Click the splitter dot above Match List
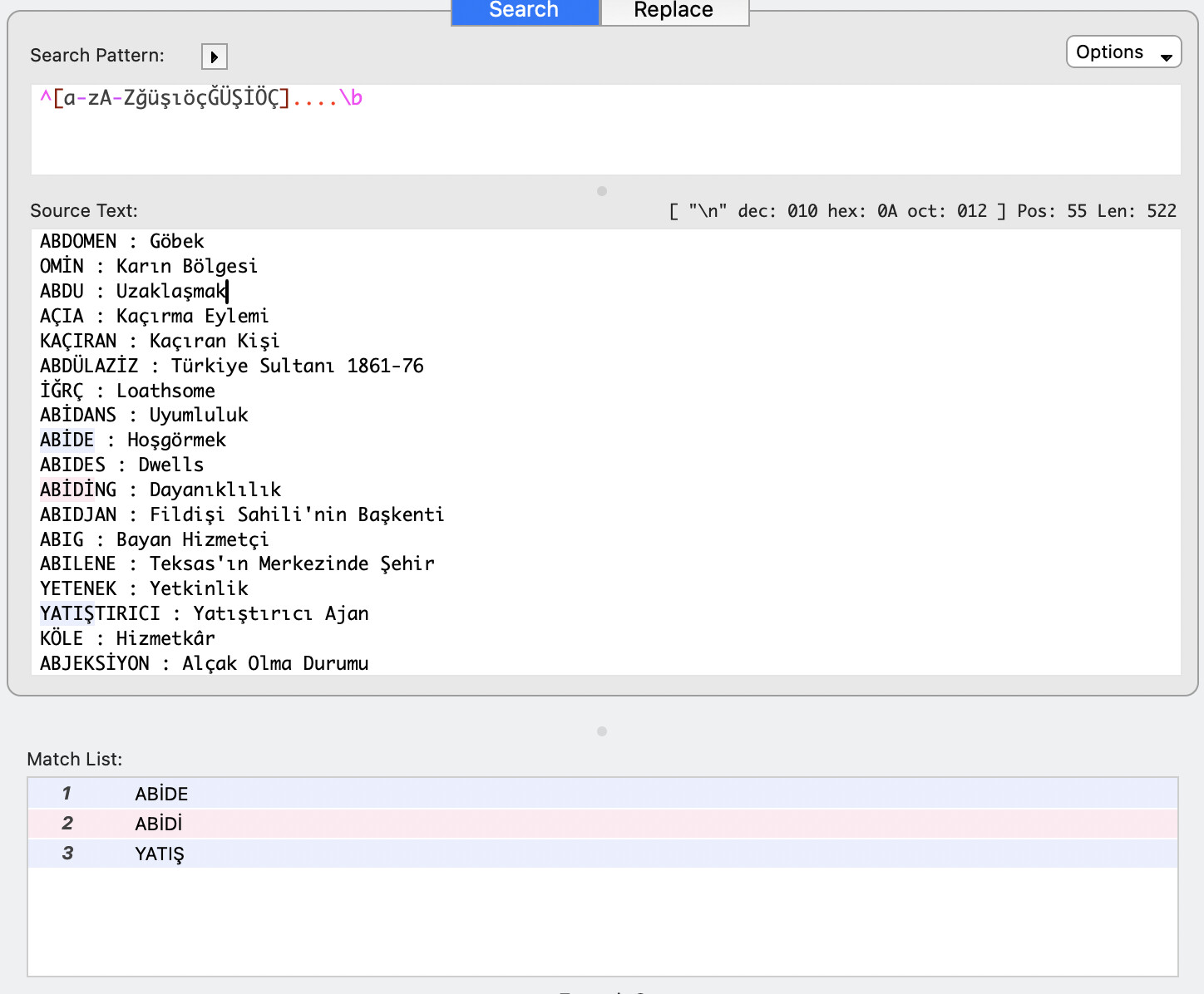The width and height of the screenshot is (1204, 994). pos(602,731)
